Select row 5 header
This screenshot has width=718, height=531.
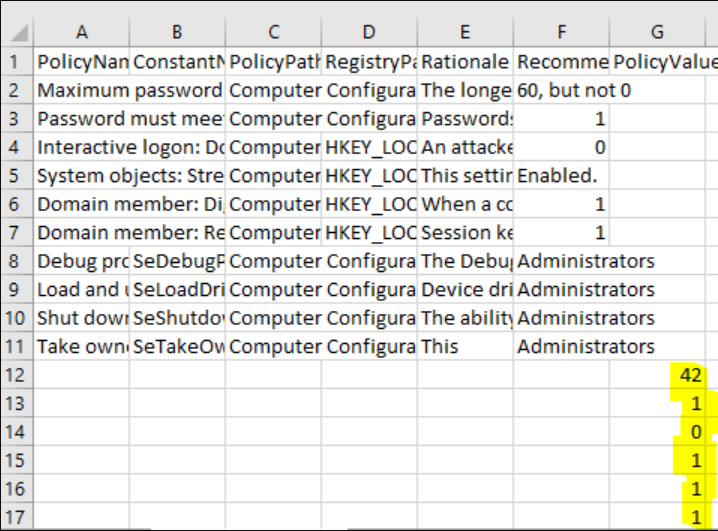pos(16,176)
